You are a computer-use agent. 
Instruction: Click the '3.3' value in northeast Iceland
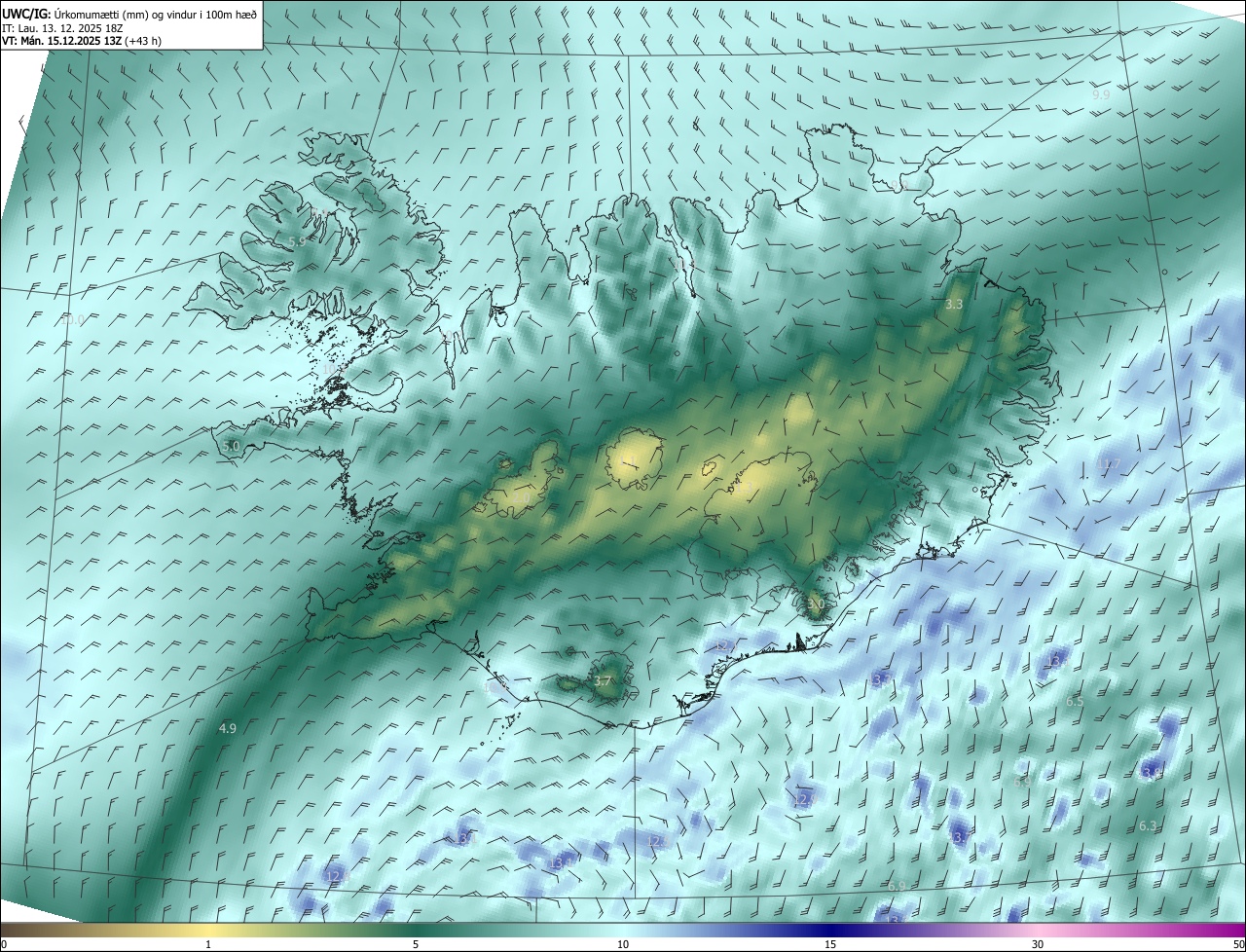(x=954, y=305)
